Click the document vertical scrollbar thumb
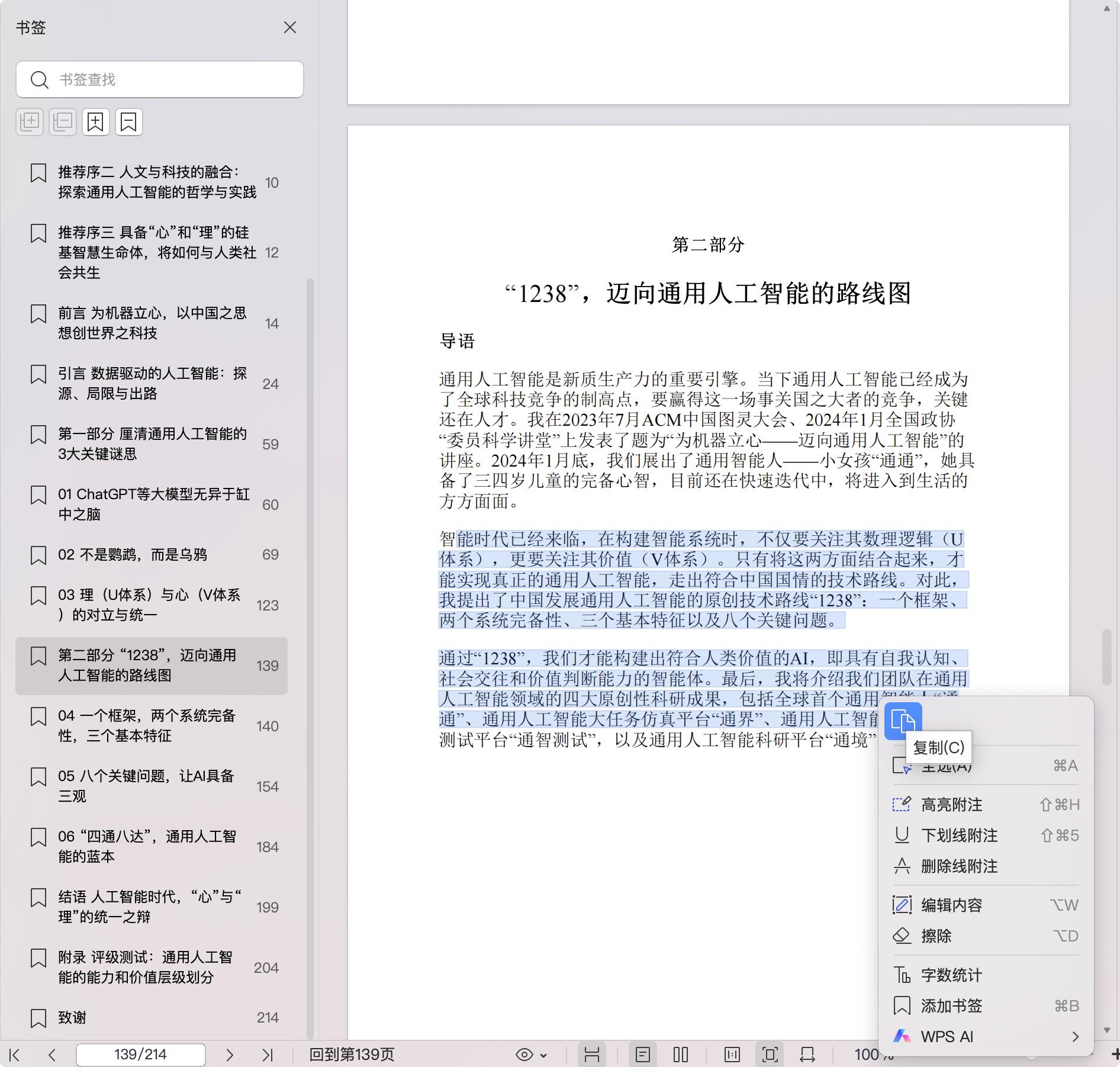1120x1067 pixels. 1106,657
